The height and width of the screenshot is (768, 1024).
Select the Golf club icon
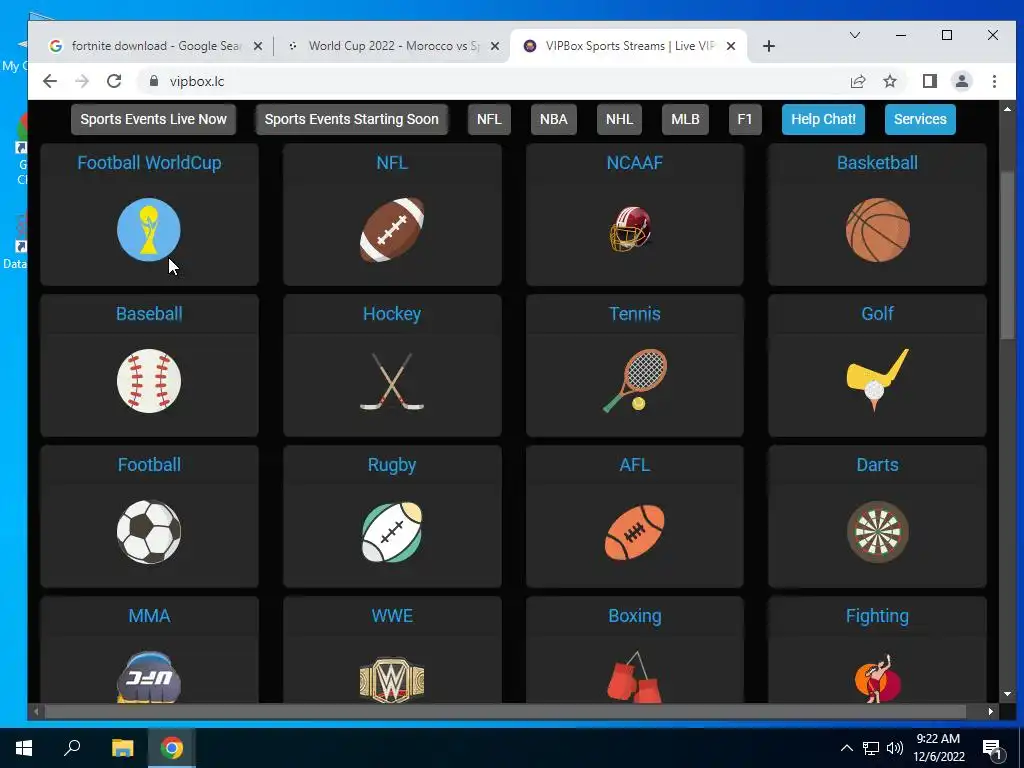(877, 380)
